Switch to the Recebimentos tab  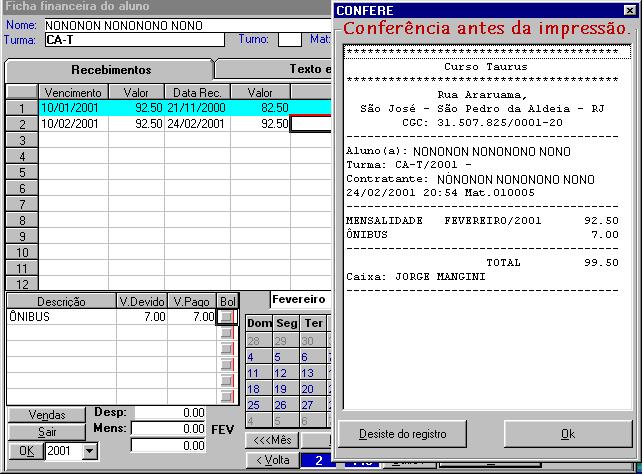[x=110, y=70]
